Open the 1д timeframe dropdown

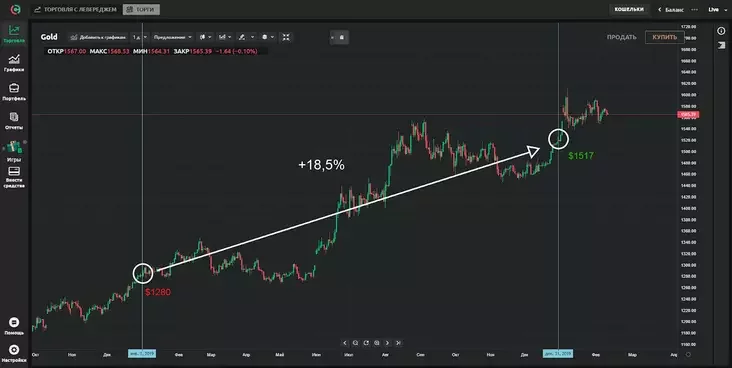pyautogui.click(x=139, y=37)
